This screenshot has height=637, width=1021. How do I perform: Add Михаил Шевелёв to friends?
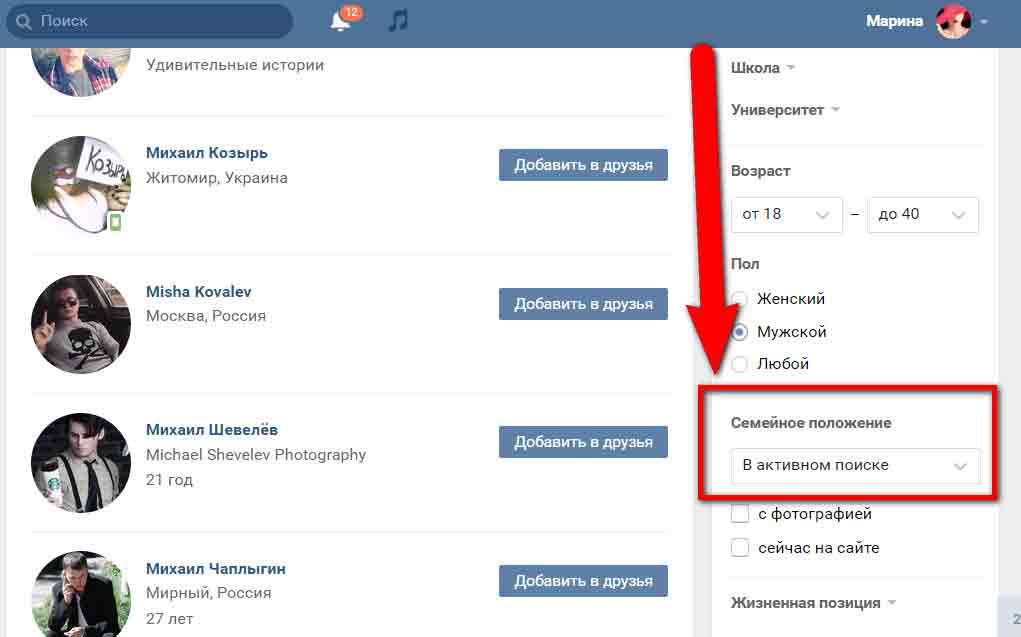583,442
